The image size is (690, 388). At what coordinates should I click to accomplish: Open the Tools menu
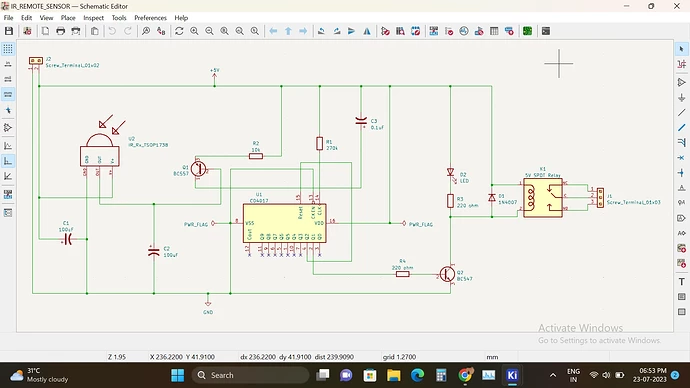pyautogui.click(x=119, y=18)
